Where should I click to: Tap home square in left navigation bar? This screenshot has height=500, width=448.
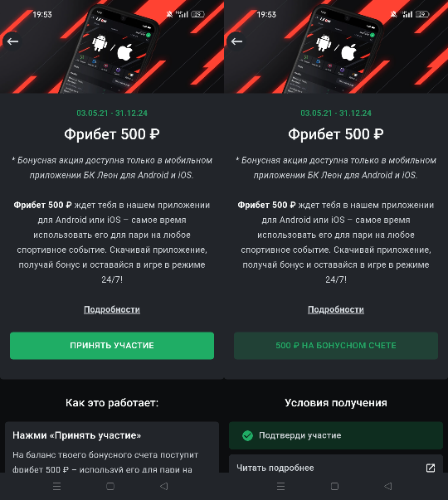110,486
